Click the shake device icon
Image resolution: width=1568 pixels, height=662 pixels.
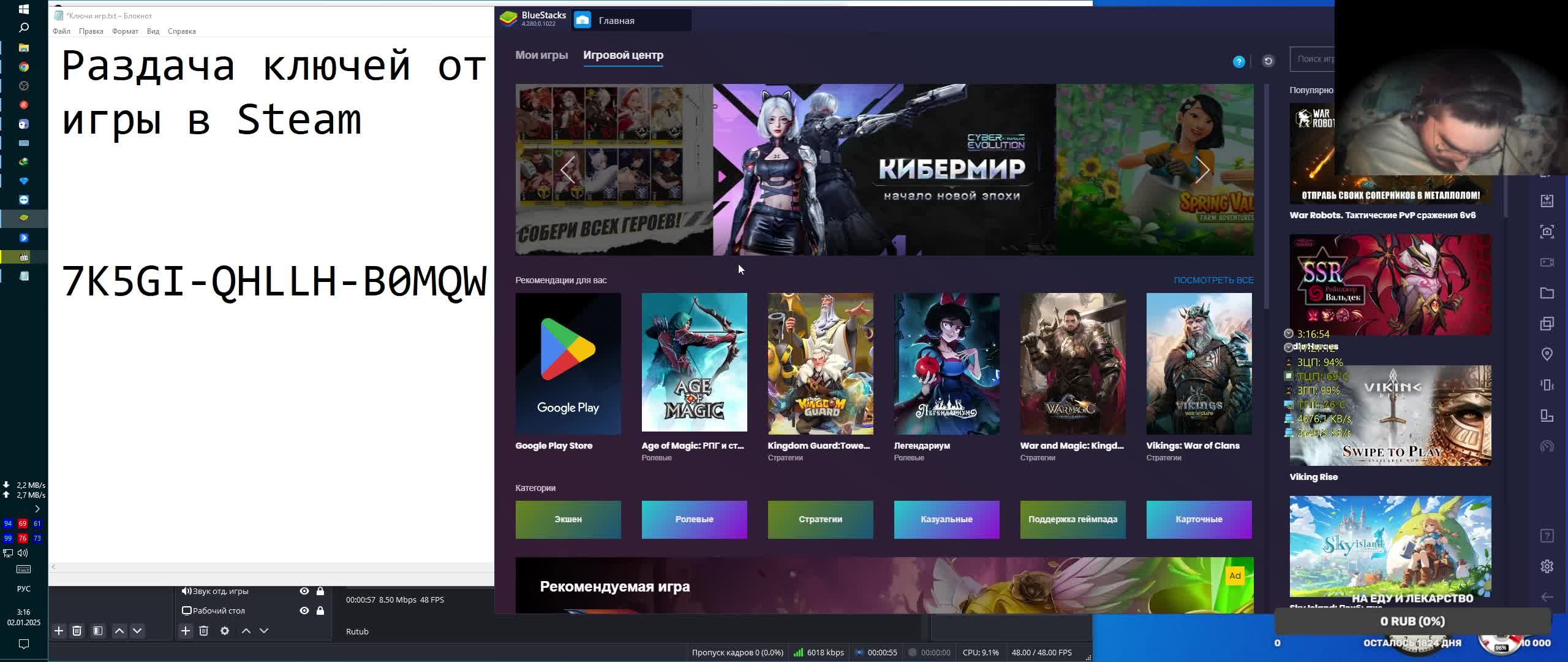(1547, 385)
